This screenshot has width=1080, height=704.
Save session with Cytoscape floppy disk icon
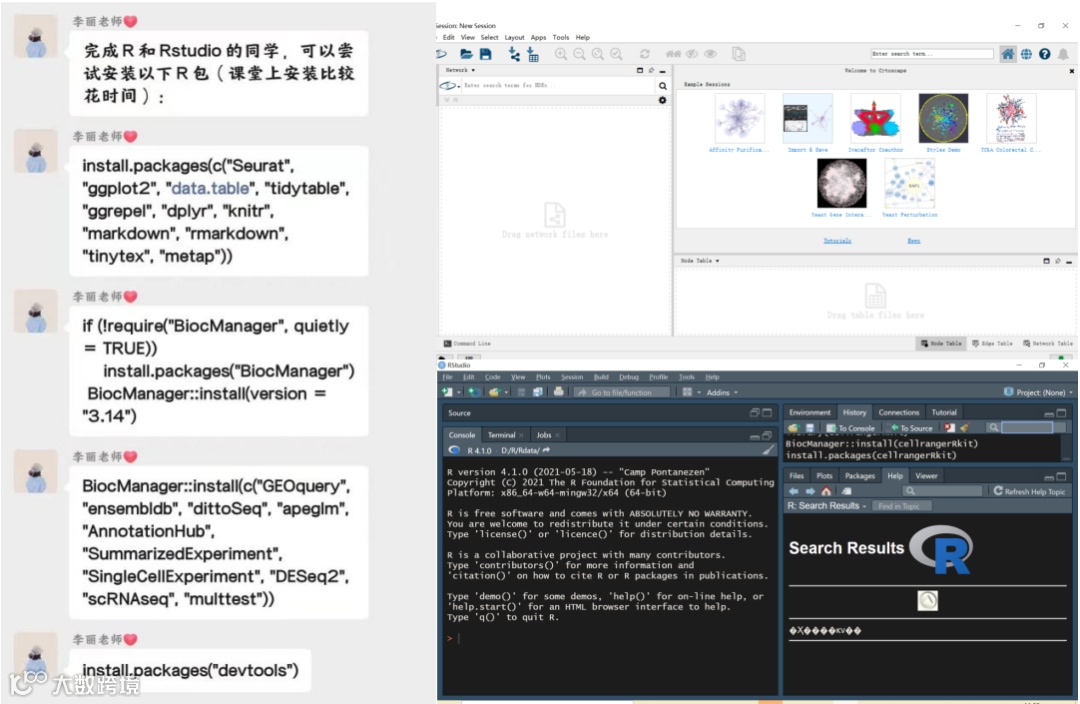click(486, 54)
